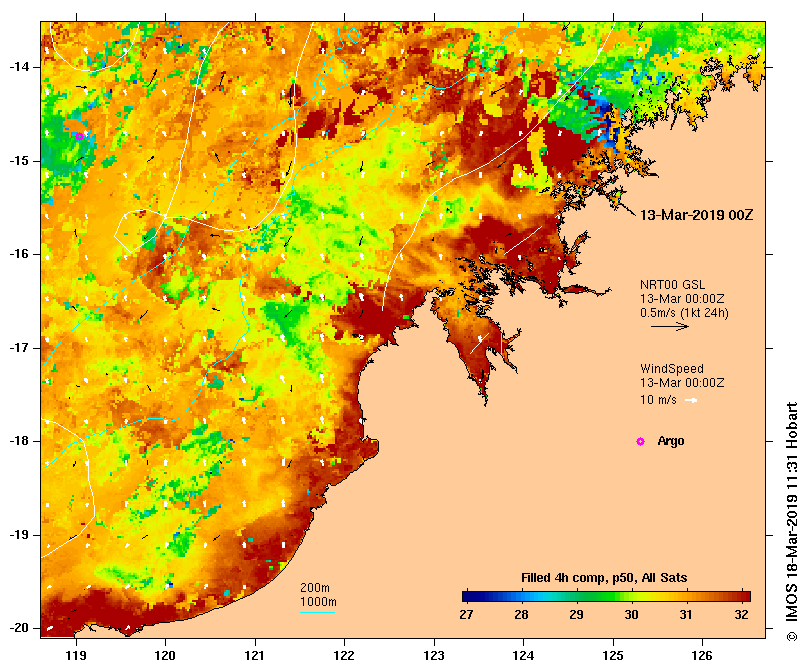Click longitude axis label '125'
The width and height of the screenshot is (809, 672).
613,655
